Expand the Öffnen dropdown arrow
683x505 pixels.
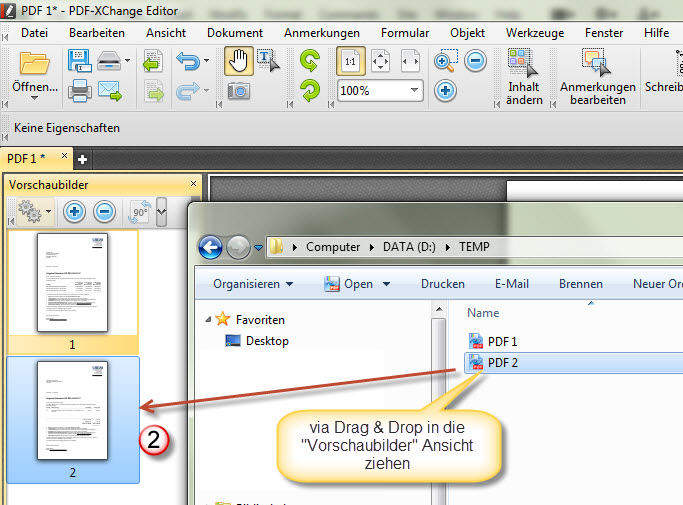click(x=34, y=99)
